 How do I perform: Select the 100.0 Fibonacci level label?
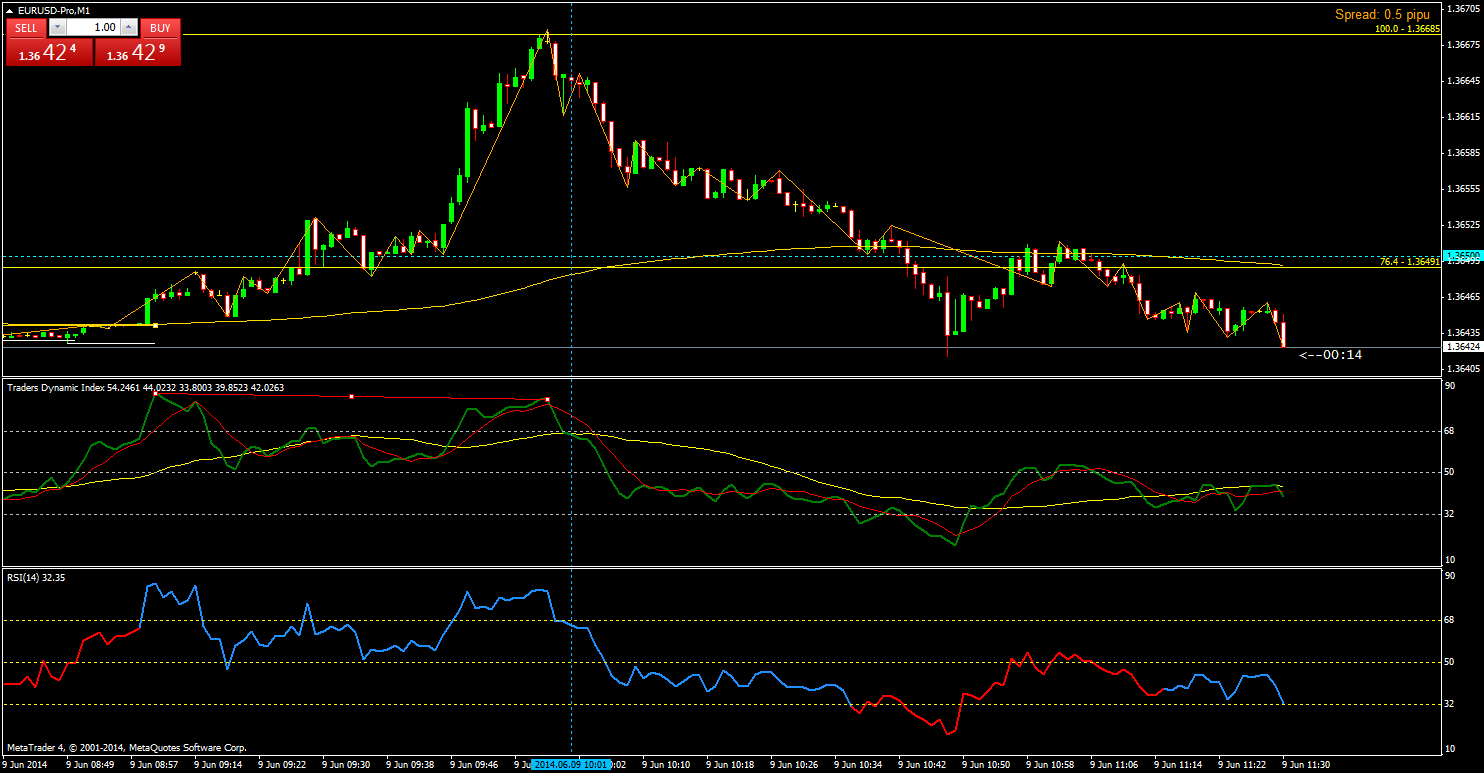click(x=1407, y=29)
